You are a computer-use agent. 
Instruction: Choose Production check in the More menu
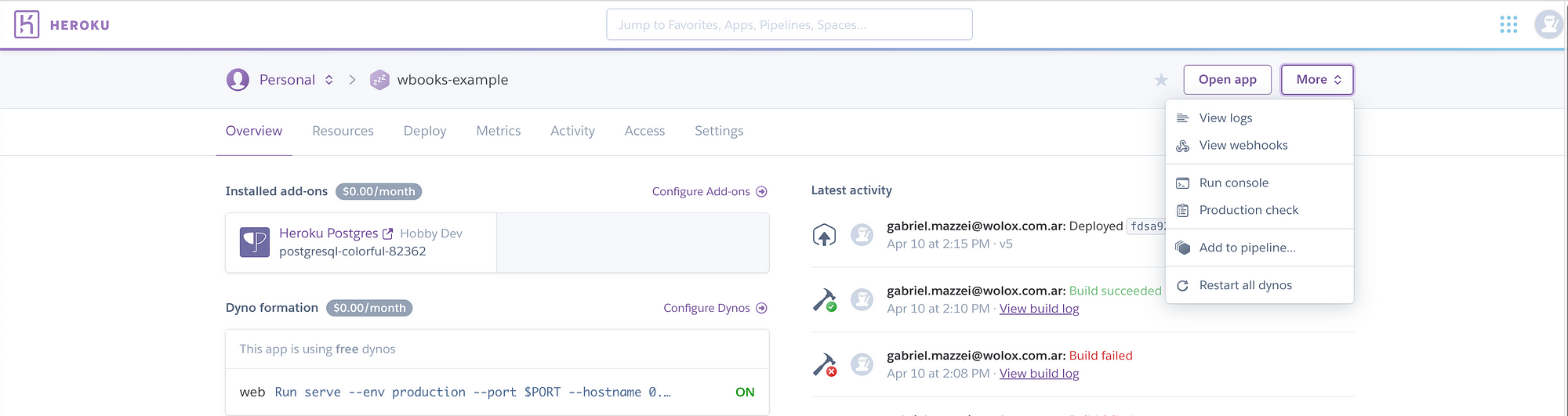point(1259,211)
